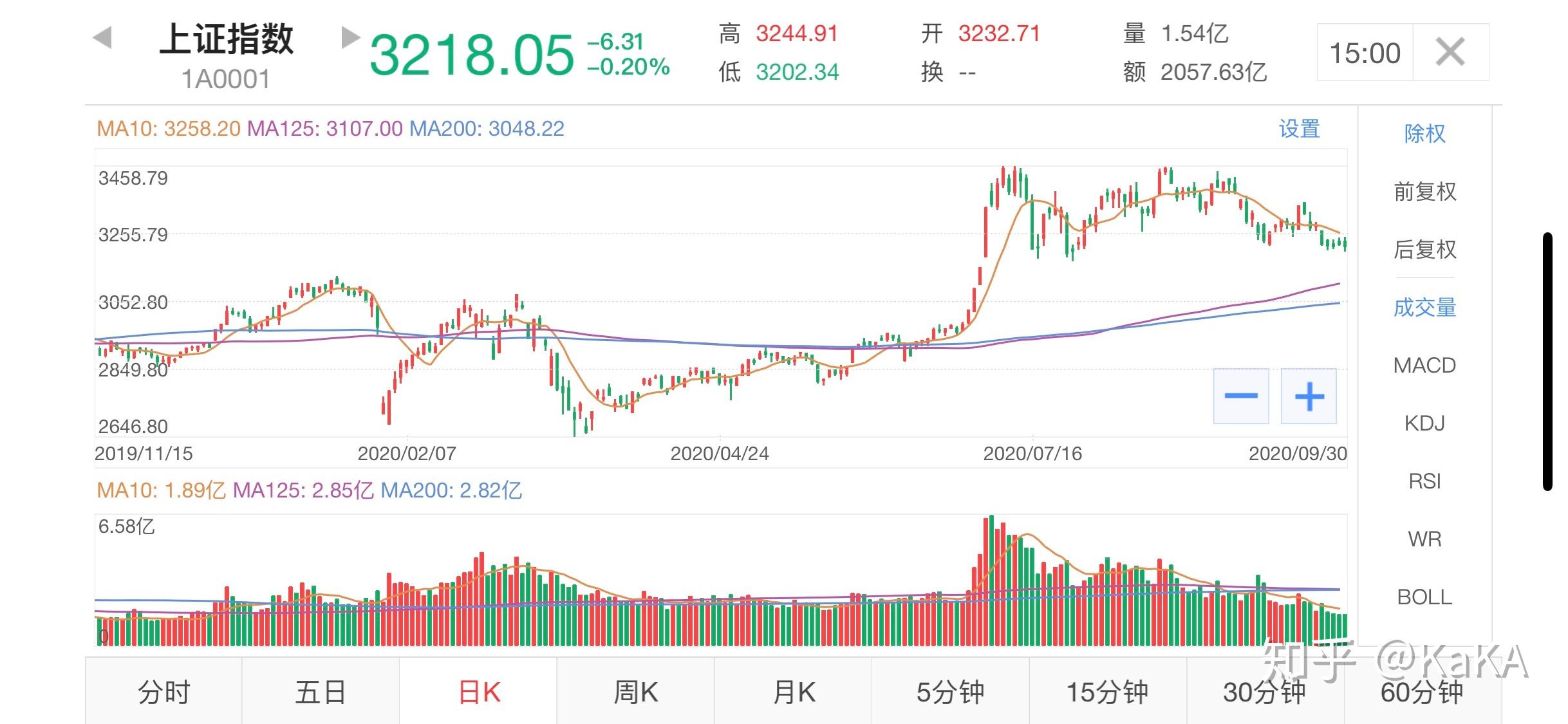This screenshot has width=1568, height=724.
Task: Click current price 3218.05
Action: pyautogui.click(x=471, y=55)
